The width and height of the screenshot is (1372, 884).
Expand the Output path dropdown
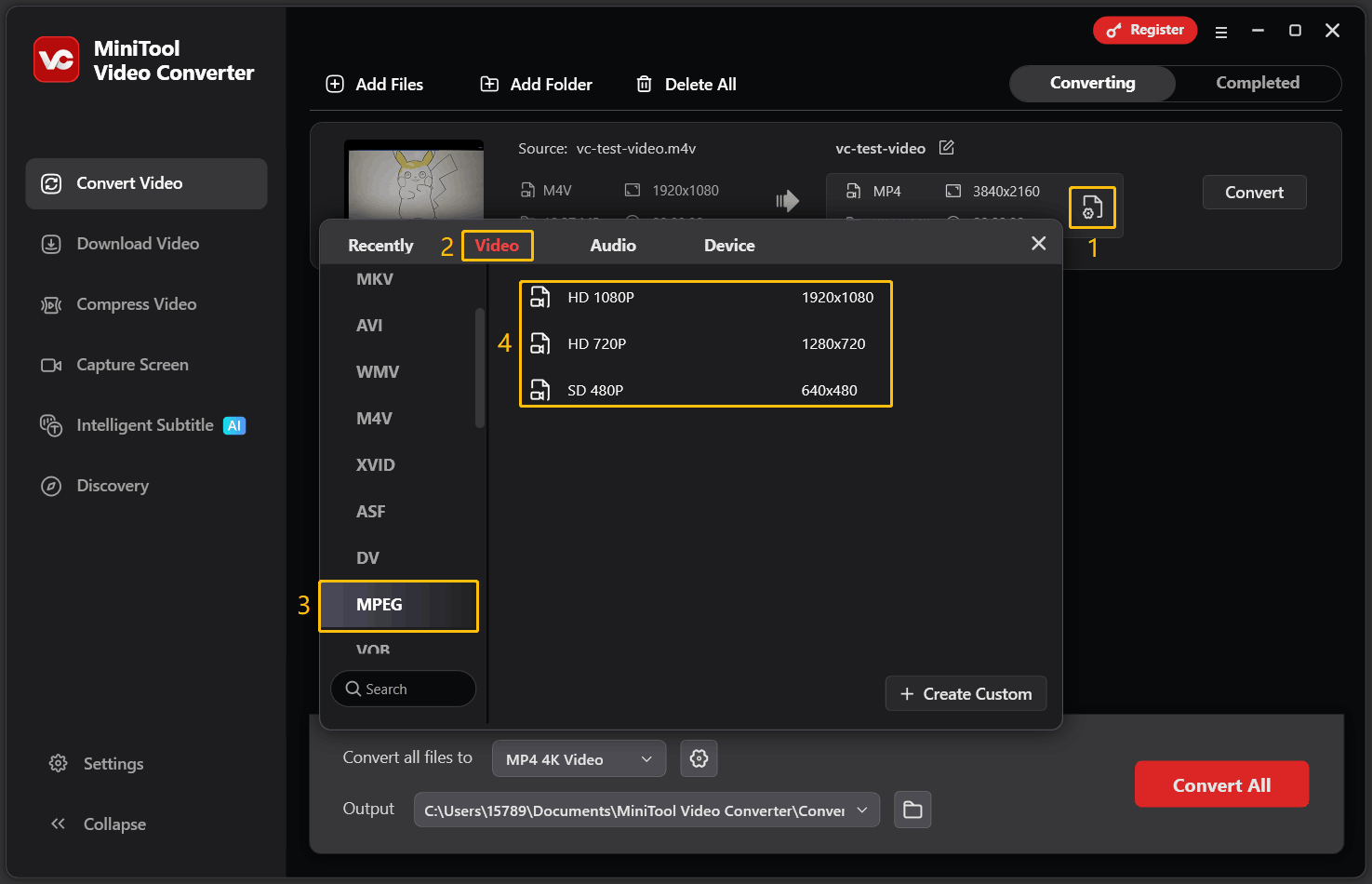pos(861,810)
